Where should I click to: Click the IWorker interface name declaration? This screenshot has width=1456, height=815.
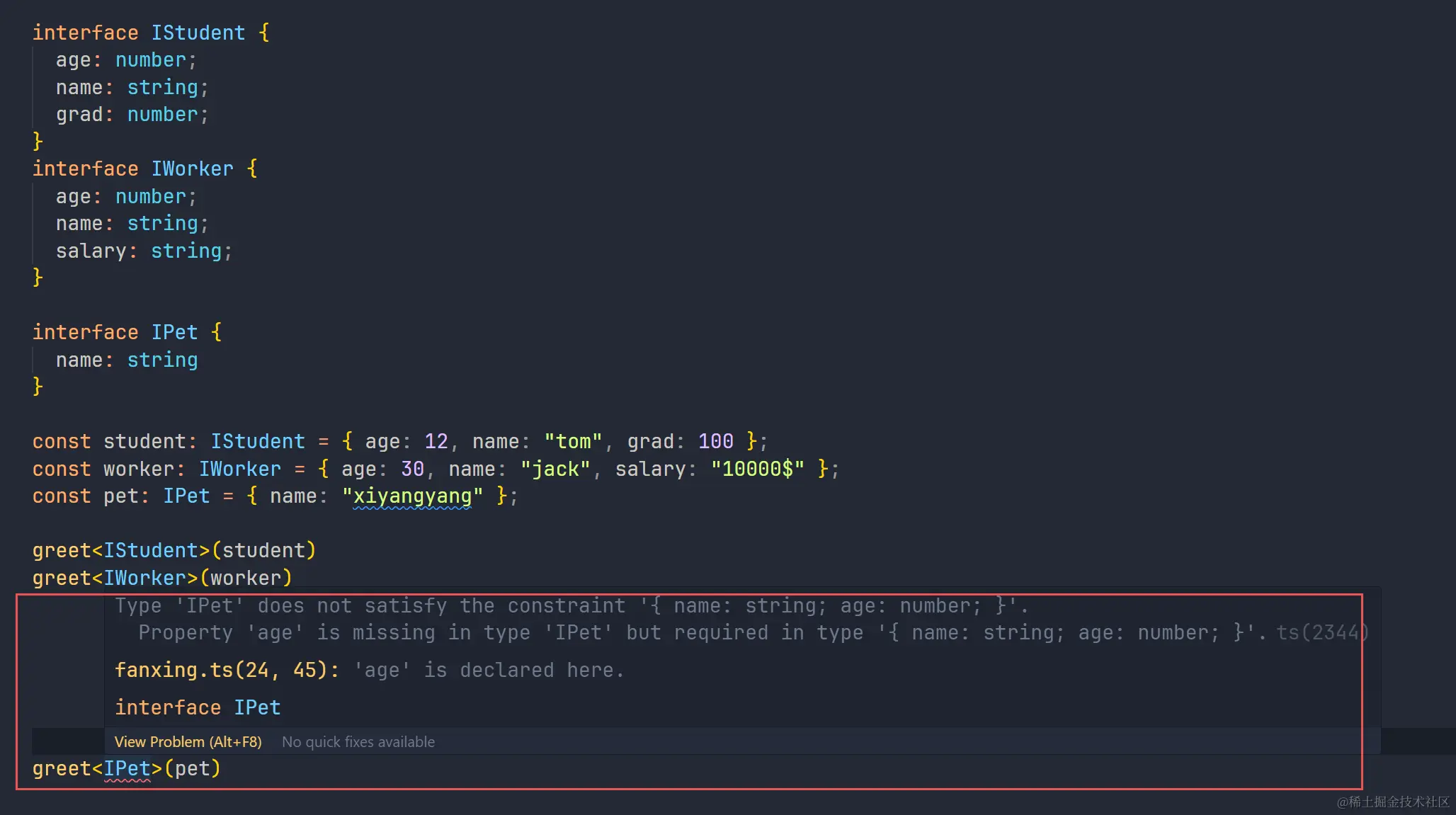pos(192,169)
